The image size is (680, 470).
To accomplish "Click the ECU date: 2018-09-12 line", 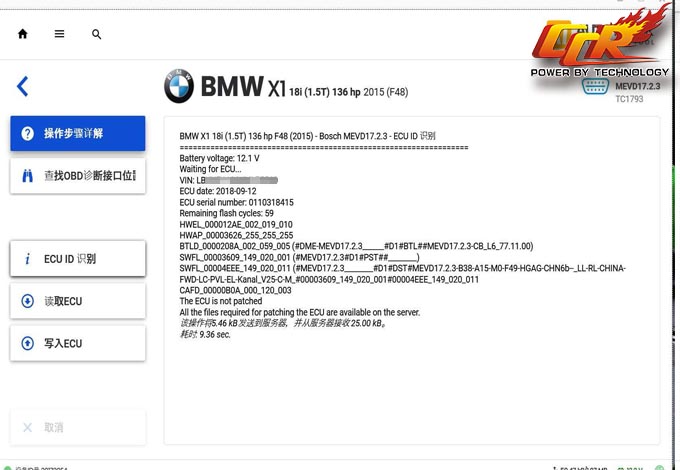I will point(218,191).
